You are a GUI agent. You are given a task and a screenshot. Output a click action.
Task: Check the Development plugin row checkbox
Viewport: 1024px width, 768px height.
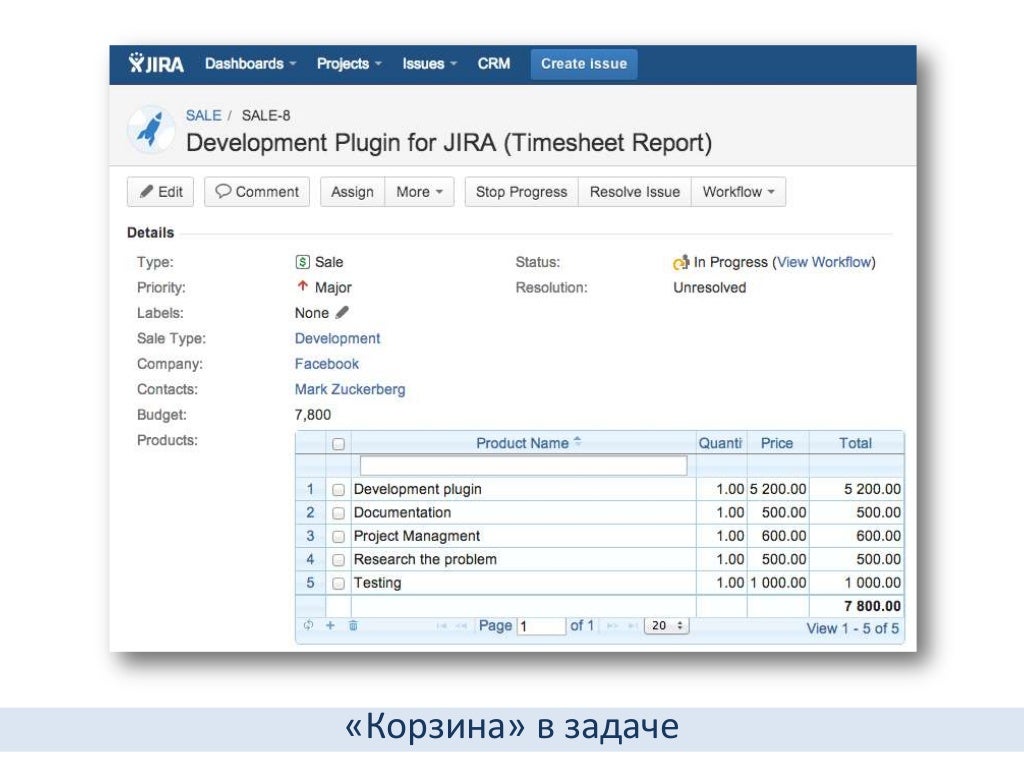click(x=338, y=490)
